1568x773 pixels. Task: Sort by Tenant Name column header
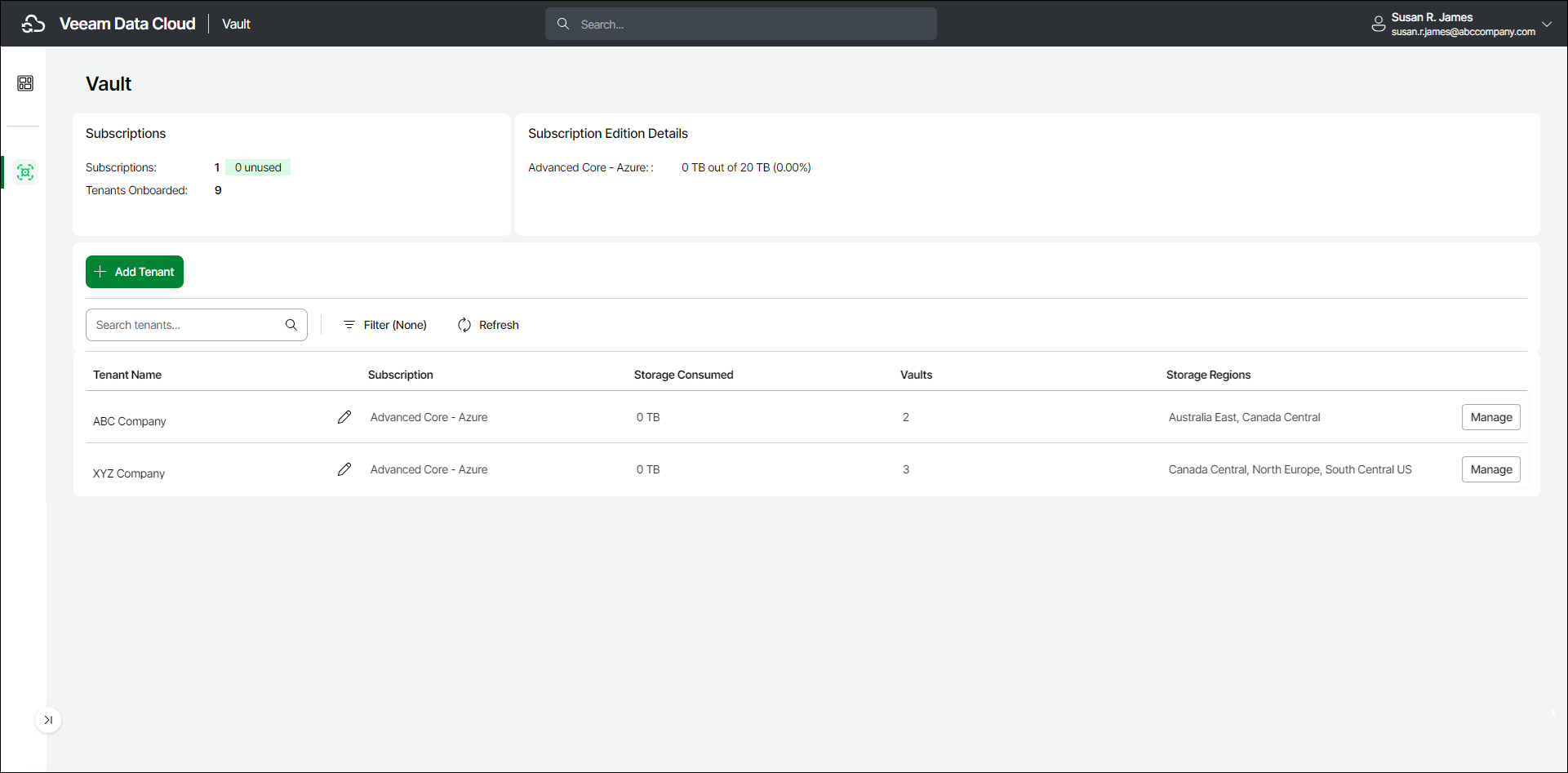(x=127, y=375)
